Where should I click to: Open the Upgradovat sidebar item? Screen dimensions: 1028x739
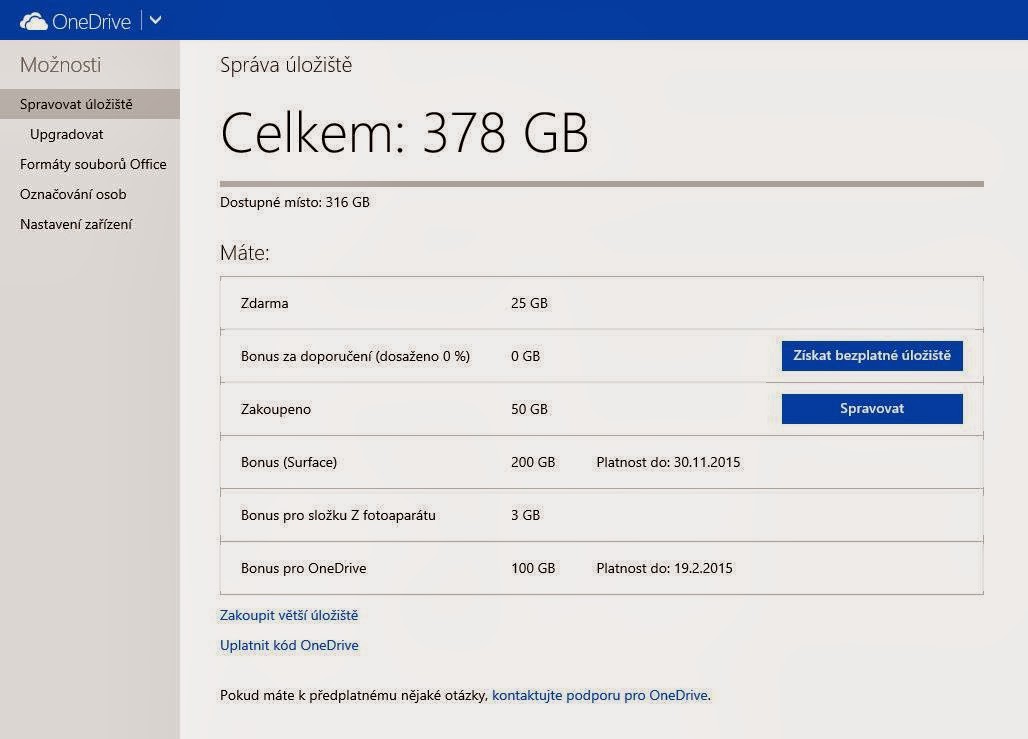66,134
